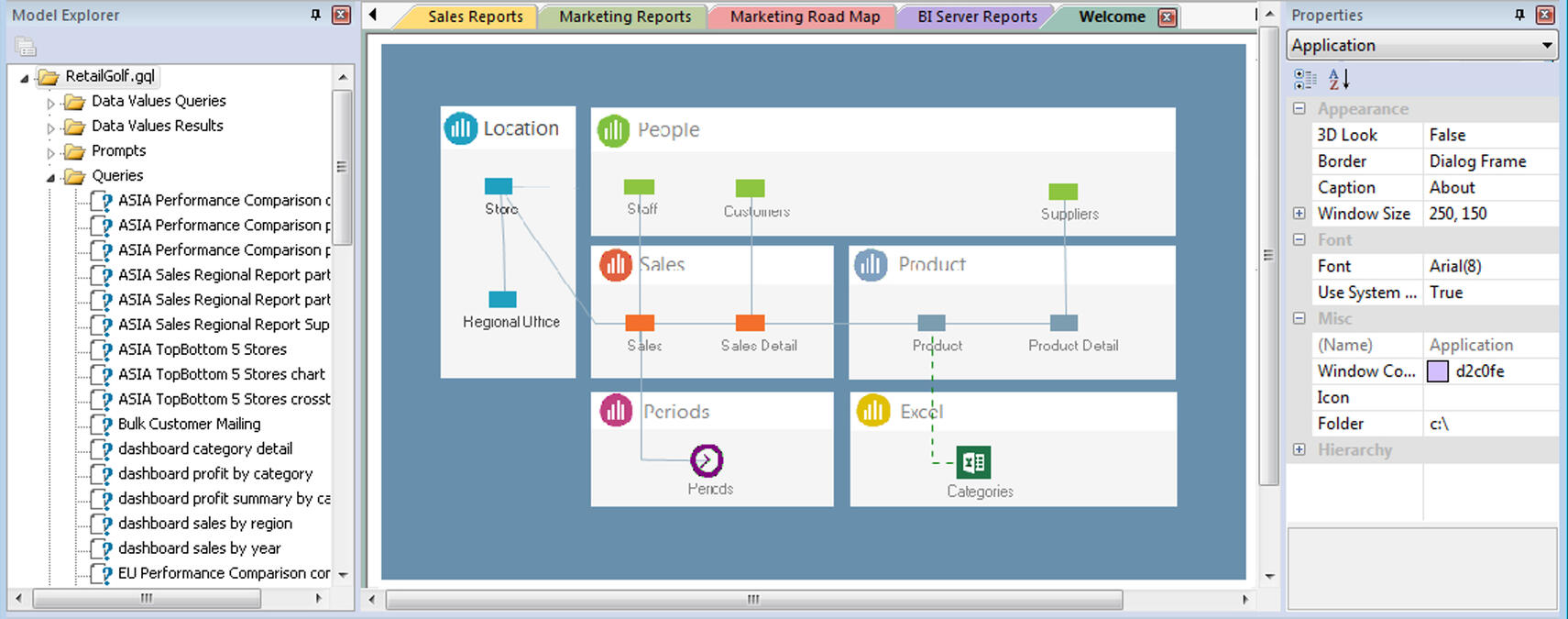Image resolution: width=1568 pixels, height=619 pixels.
Task: Select the Suppliers green node
Action: click(1063, 192)
